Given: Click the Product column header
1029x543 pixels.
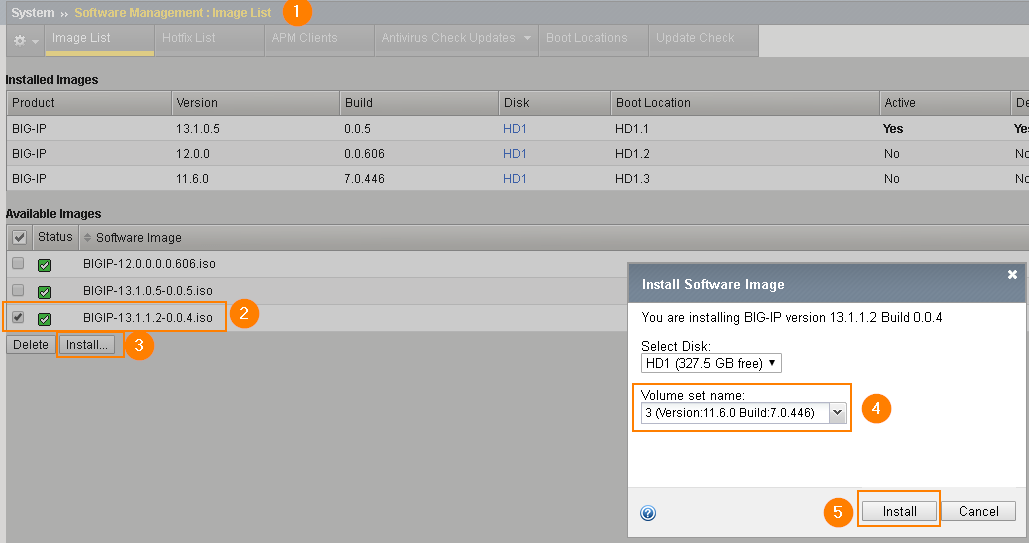Looking at the screenshot, I should (89, 103).
